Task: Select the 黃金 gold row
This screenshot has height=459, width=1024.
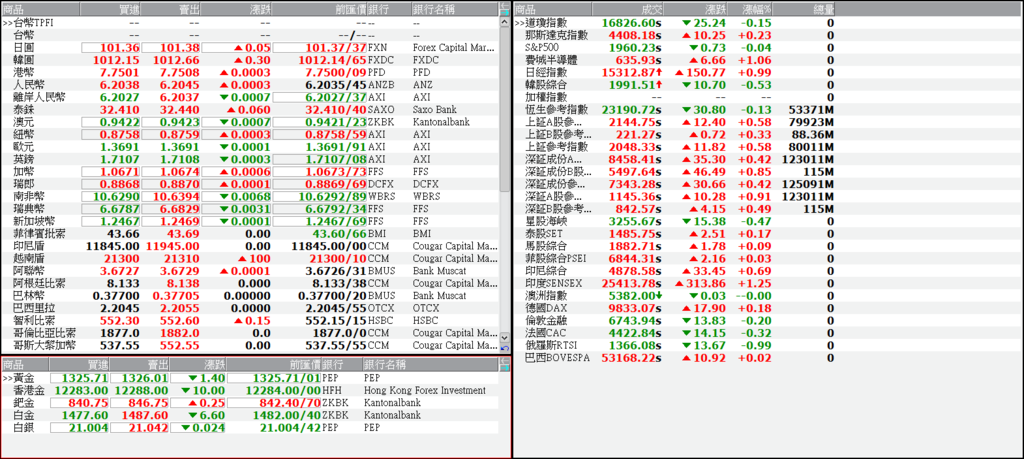Action: pyautogui.click(x=249, y=378)
